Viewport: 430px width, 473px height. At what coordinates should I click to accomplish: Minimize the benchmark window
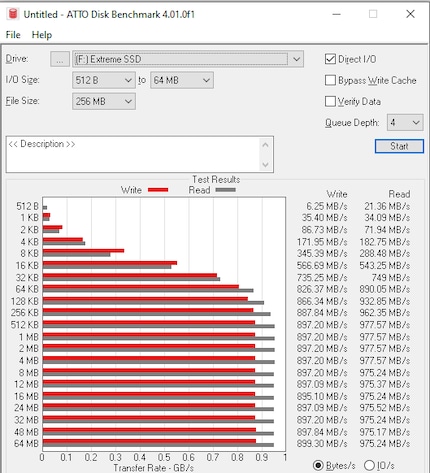tap(337, 14)
